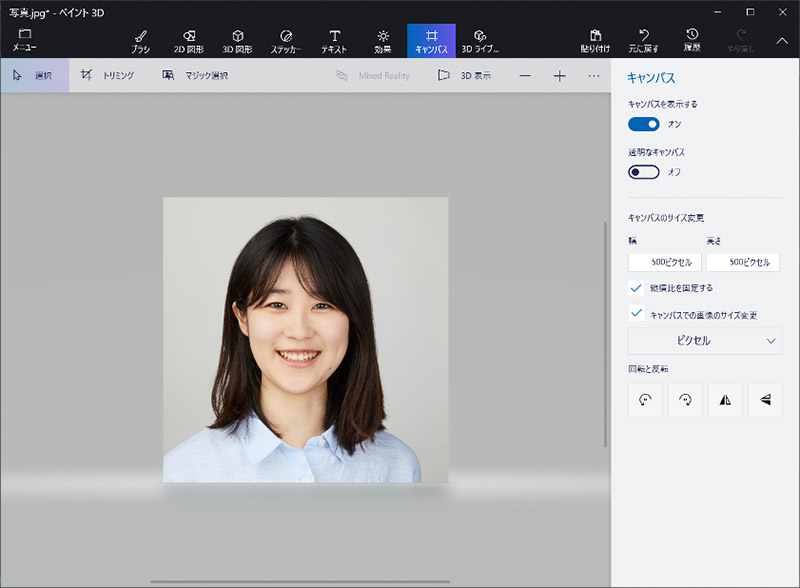Enable the 透明なキャンバス toggle
Viewport: 800px width, 588px height.
(x=644, y=172)
